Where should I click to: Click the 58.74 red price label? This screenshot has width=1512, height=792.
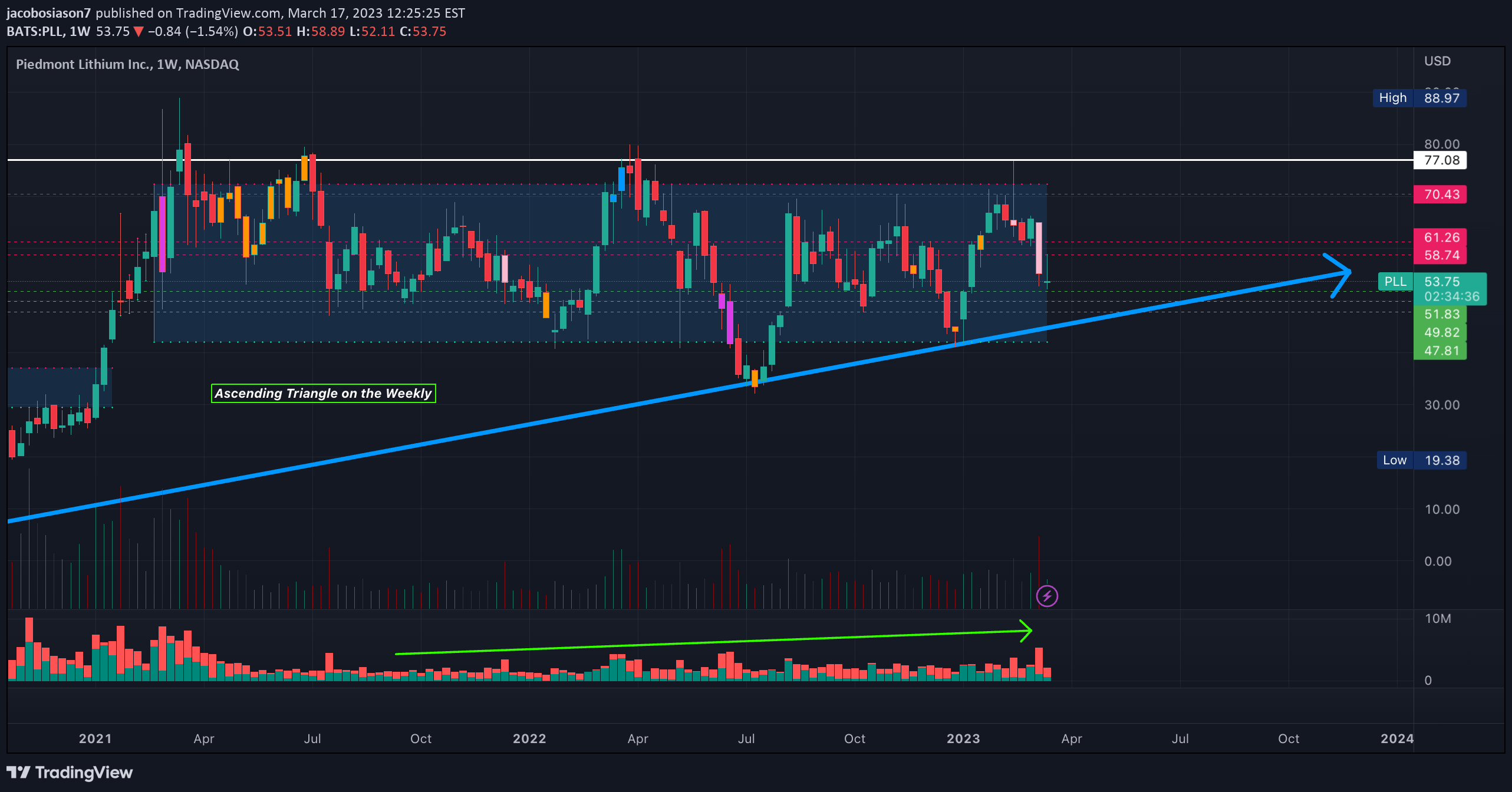click(x=1440, y=255)
